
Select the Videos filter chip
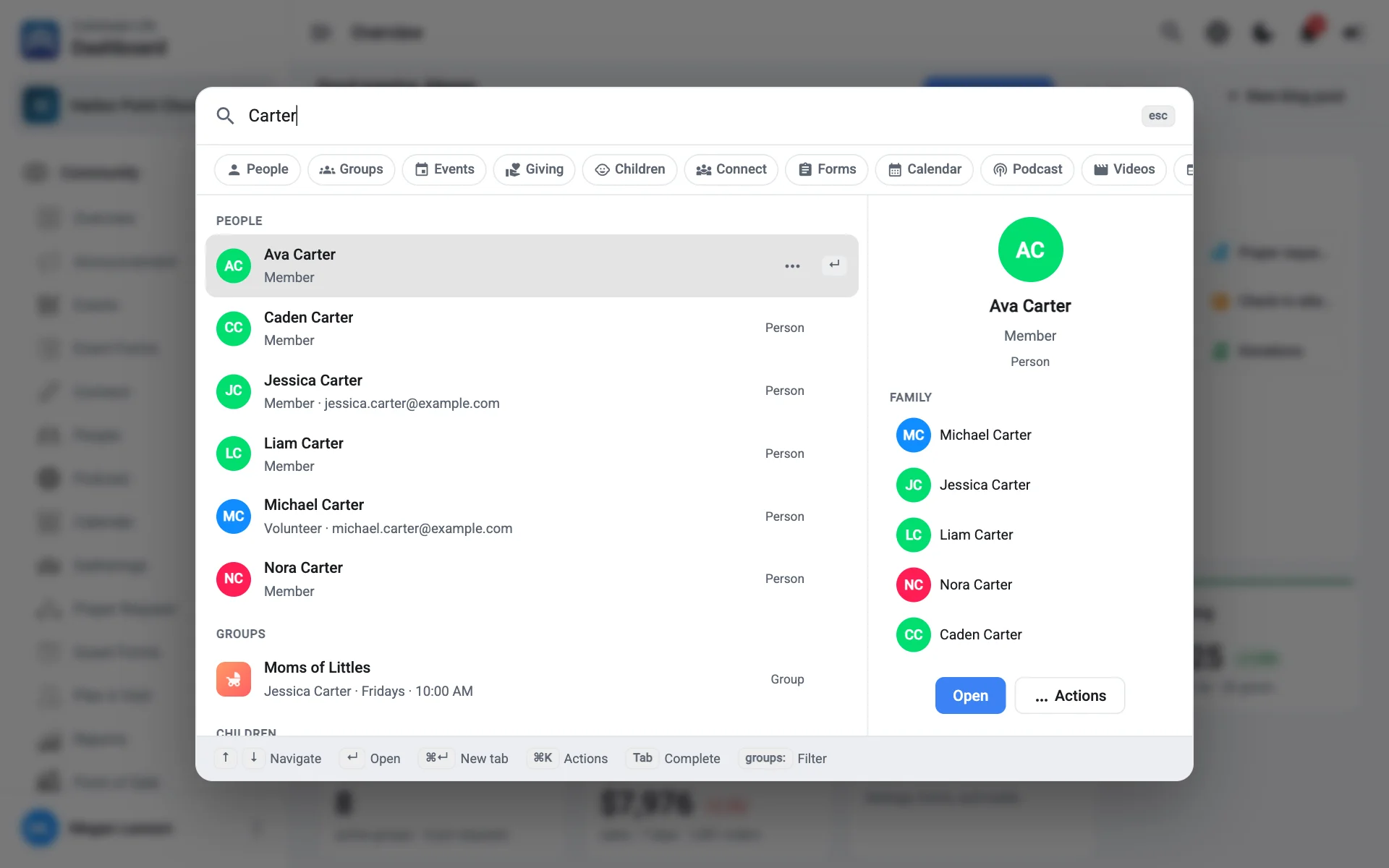(x=1123, y=169)
